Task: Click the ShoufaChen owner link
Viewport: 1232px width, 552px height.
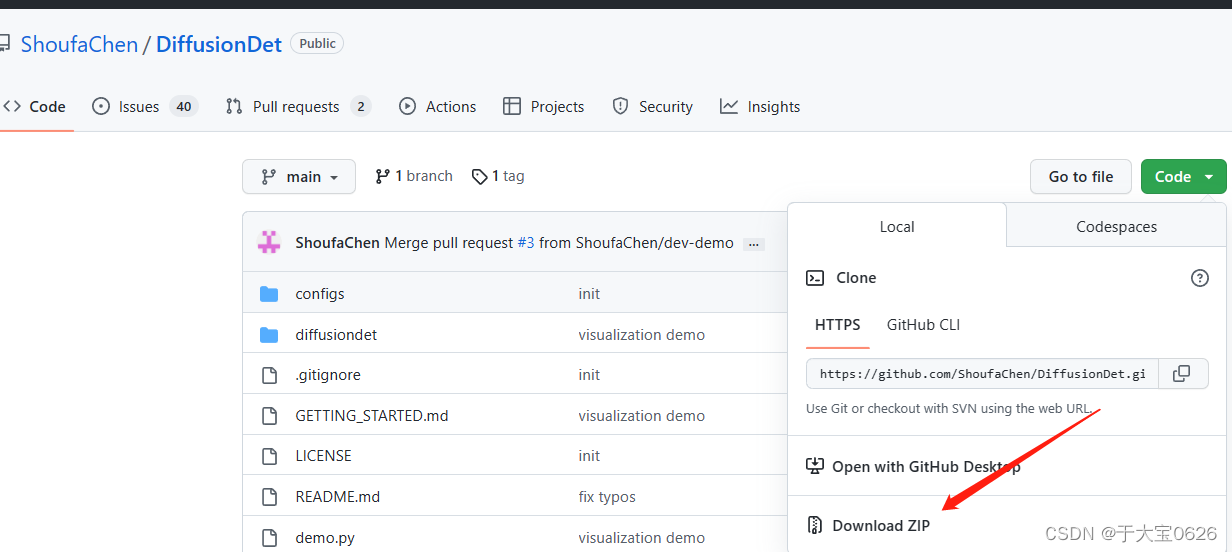Action: [79, 45]
